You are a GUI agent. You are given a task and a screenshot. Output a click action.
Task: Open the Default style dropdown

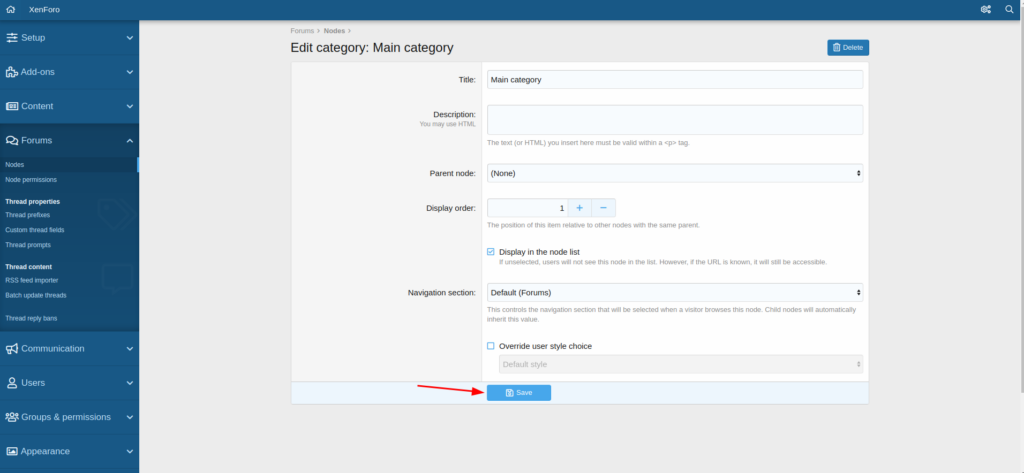click(680, 364)
